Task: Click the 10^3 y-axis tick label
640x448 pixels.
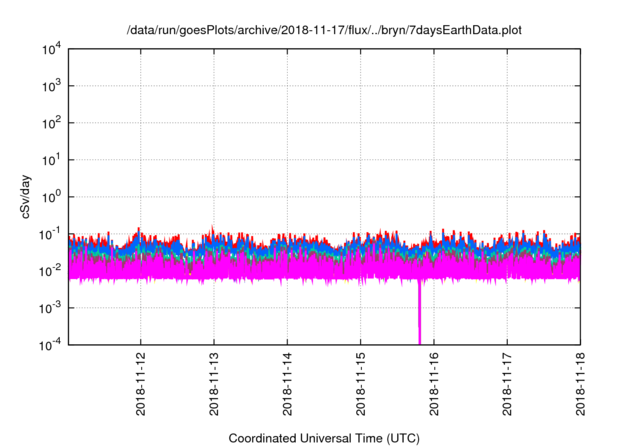Action: 52,86
